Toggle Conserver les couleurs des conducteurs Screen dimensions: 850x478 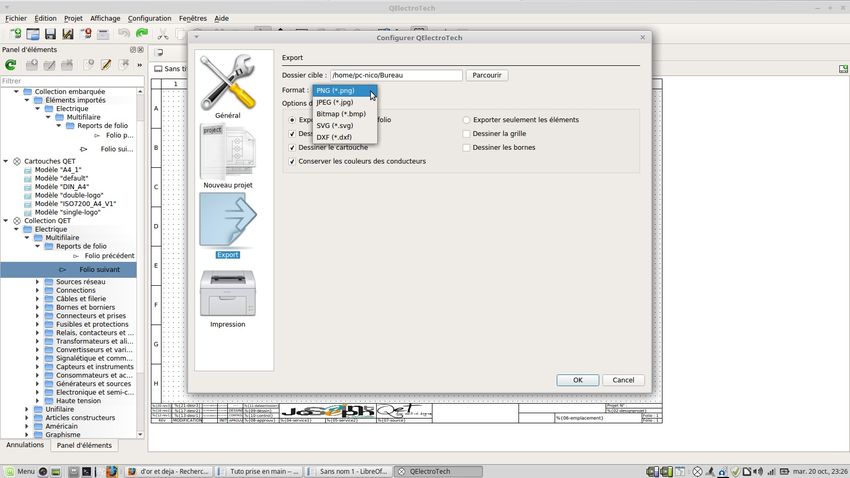pos(293,161)
